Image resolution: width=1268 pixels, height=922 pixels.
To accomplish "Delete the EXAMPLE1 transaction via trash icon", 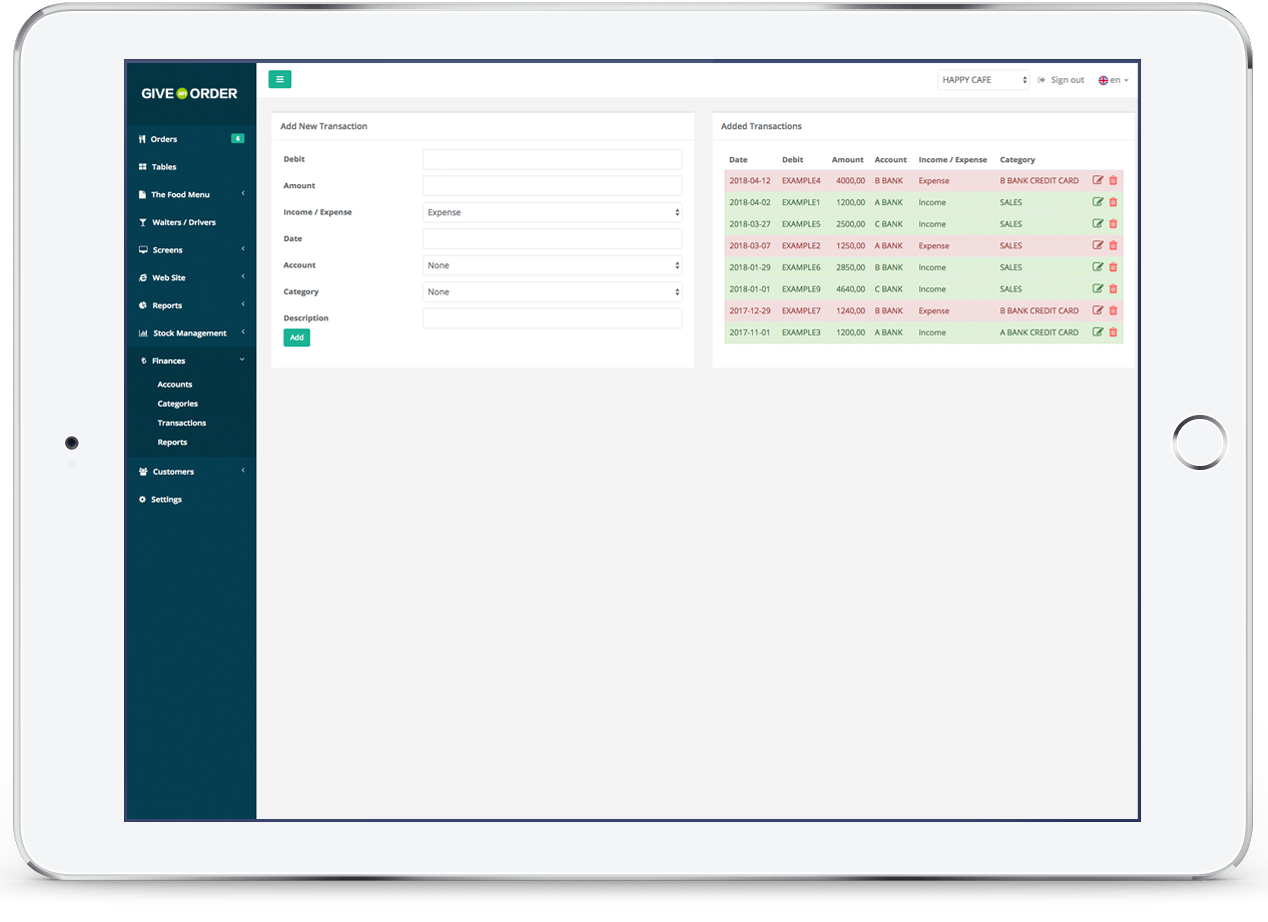I will [1113, 202].
